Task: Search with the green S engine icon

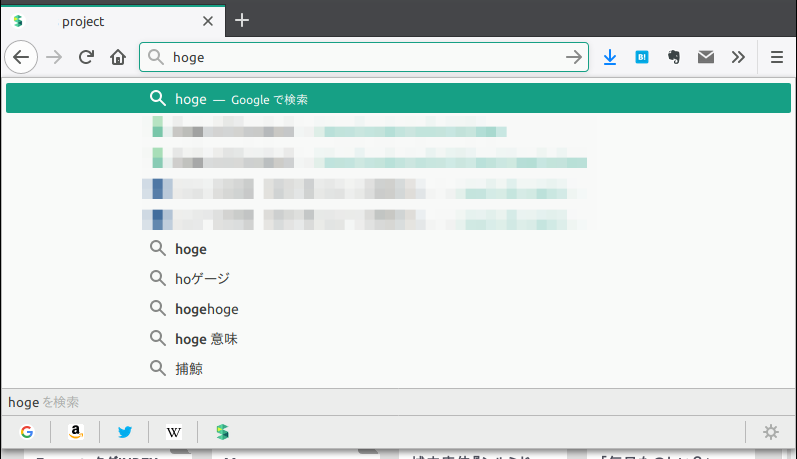Action: pyautogui.click(x=222, y=432)
